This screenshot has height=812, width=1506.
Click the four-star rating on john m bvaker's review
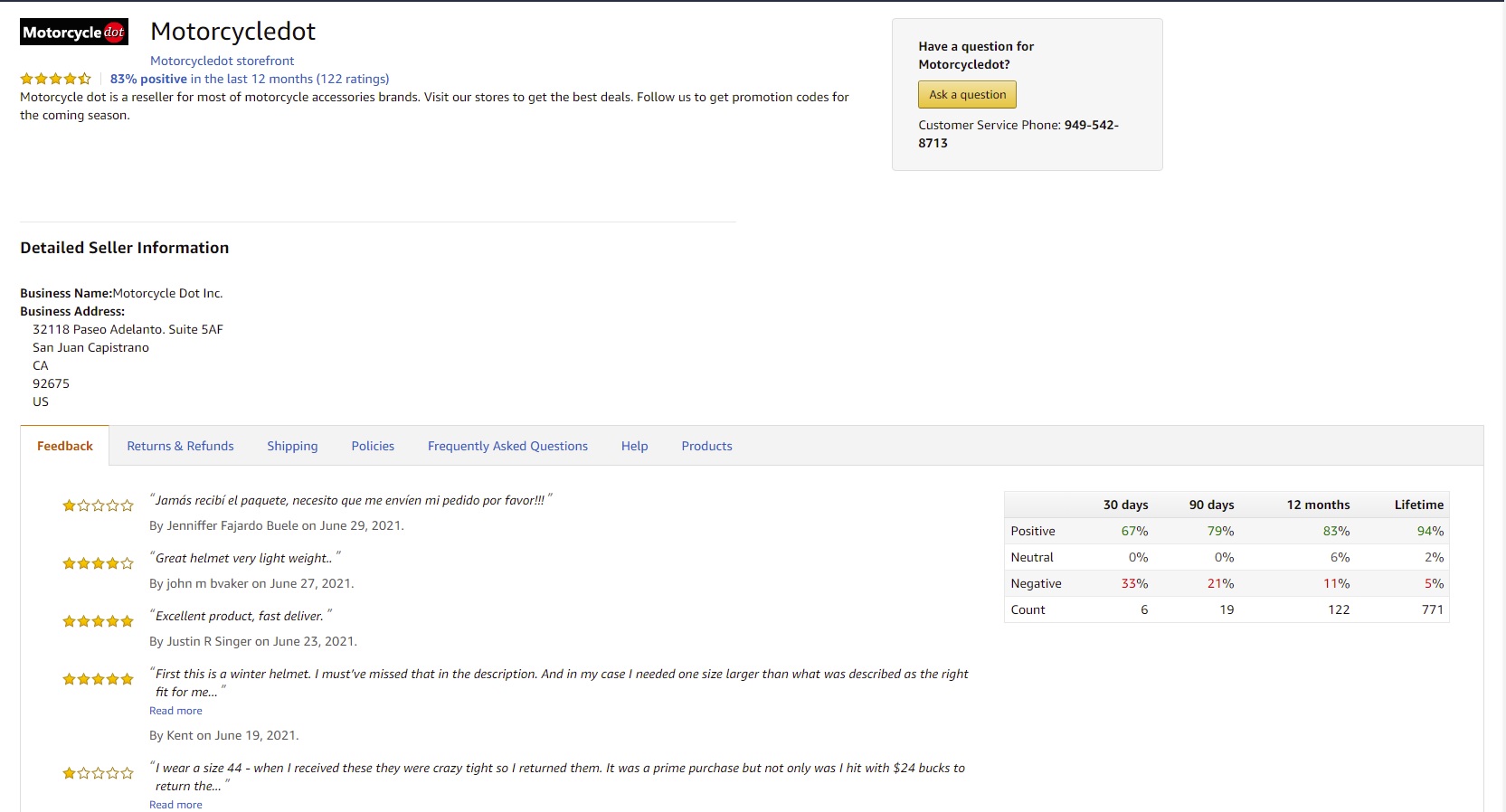click(x=98, y=563)
